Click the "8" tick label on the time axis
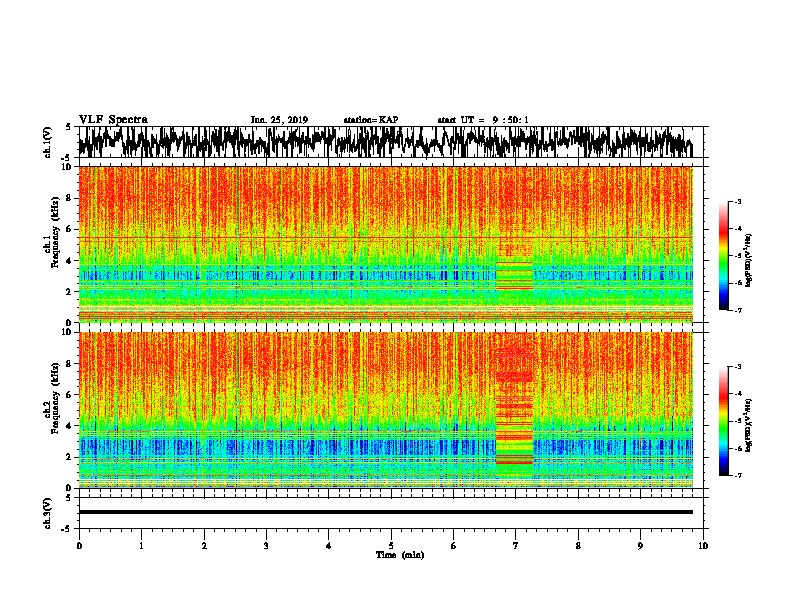 point(578,546)
